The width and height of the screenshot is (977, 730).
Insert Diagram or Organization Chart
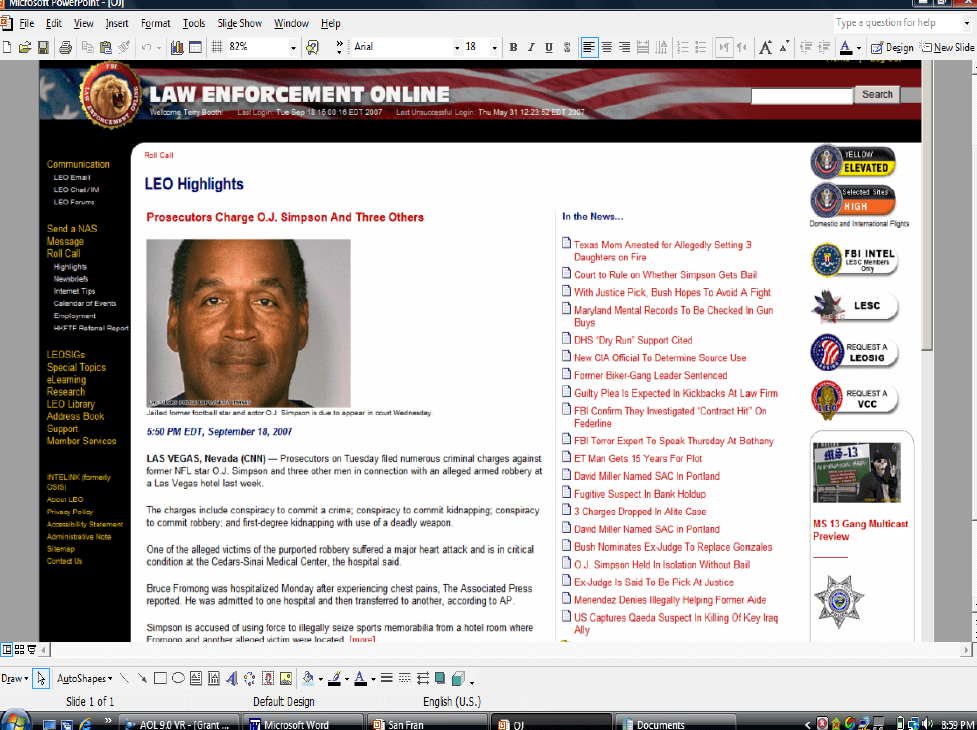(x=250, y=678)
